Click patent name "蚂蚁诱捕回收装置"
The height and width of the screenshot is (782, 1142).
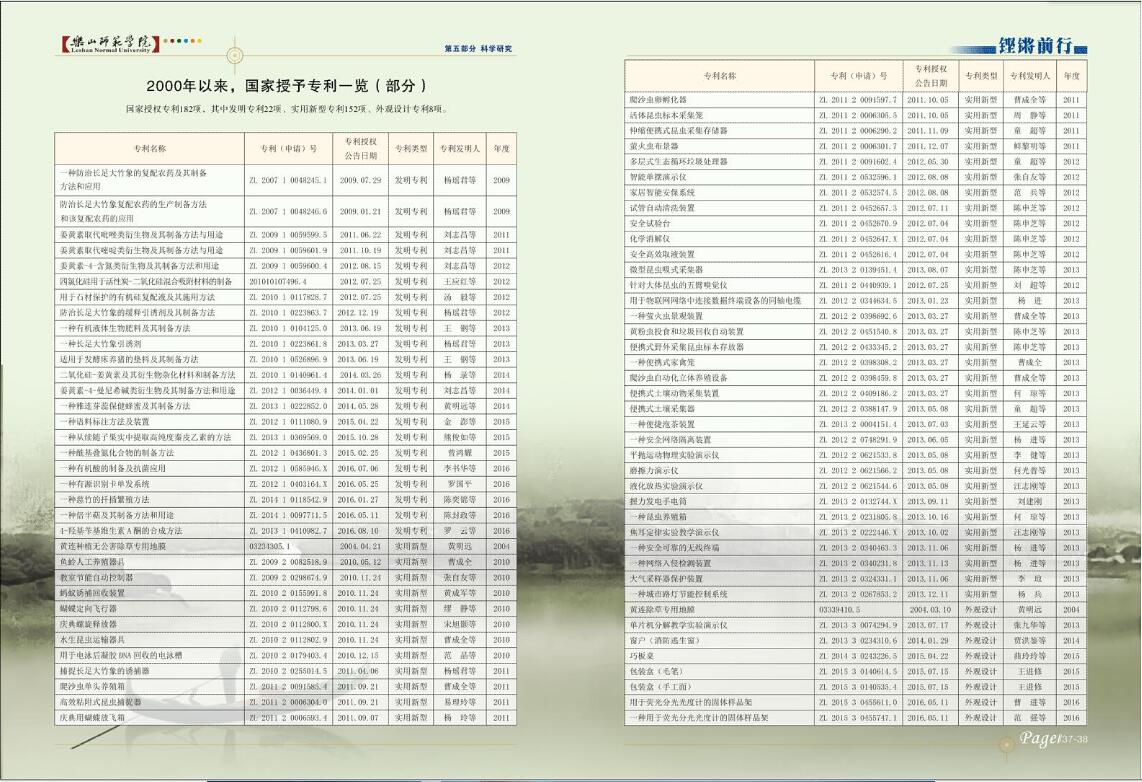(x=92, y=593)
